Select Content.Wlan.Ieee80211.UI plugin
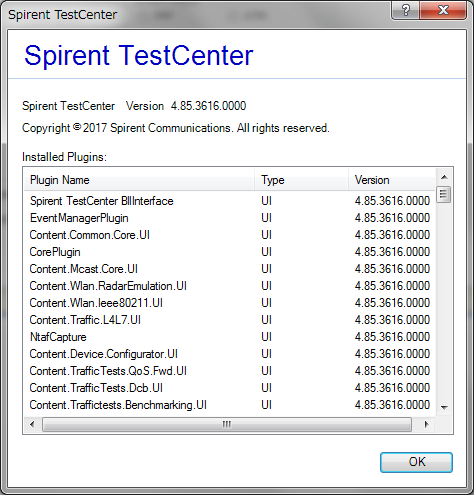The height and width of the screenshot is (495, 474). [230, 303]
